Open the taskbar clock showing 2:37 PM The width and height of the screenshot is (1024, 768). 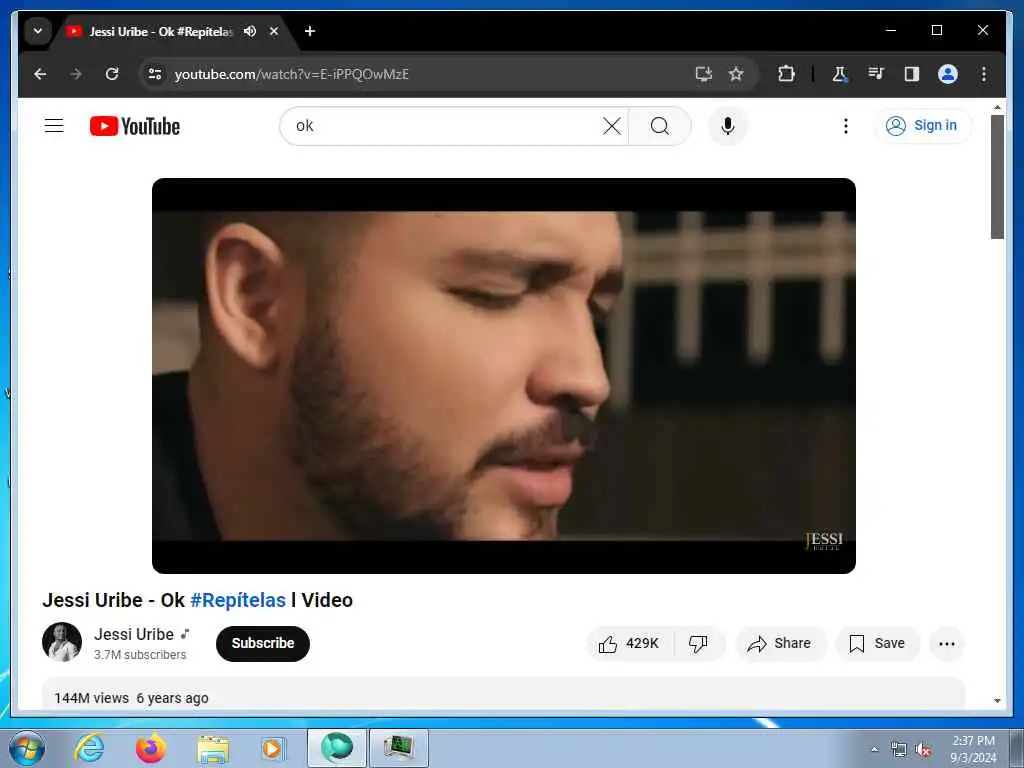point(973,749)
